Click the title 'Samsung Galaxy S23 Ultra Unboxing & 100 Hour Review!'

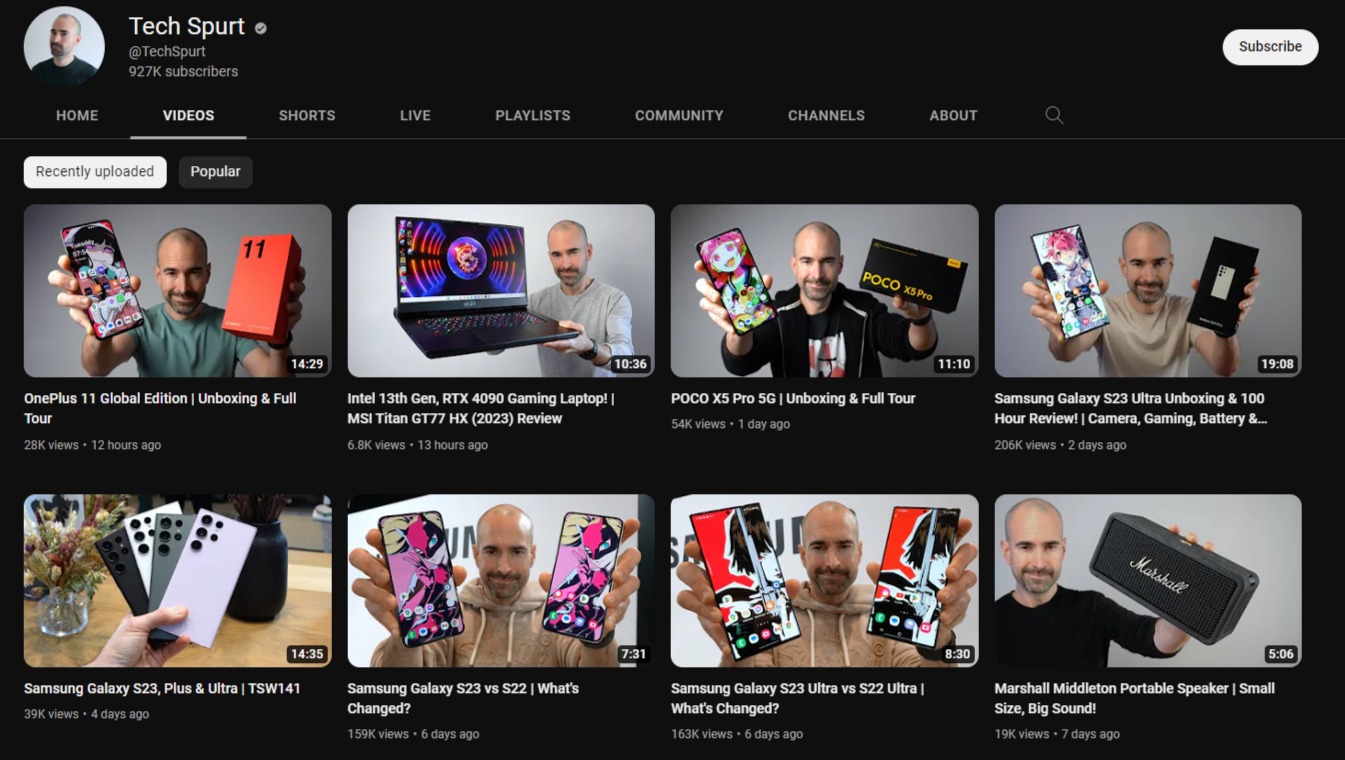pos(1131,408)
